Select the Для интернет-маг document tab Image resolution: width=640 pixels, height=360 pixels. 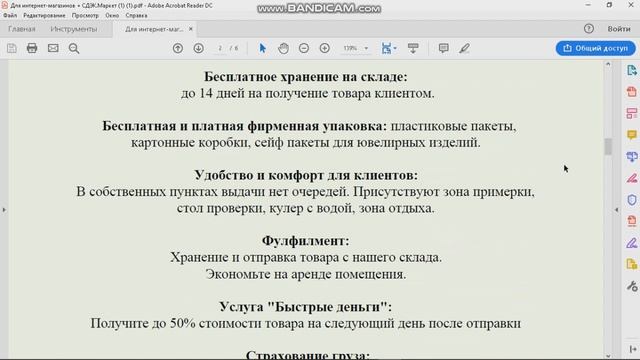tap(154, 29)
